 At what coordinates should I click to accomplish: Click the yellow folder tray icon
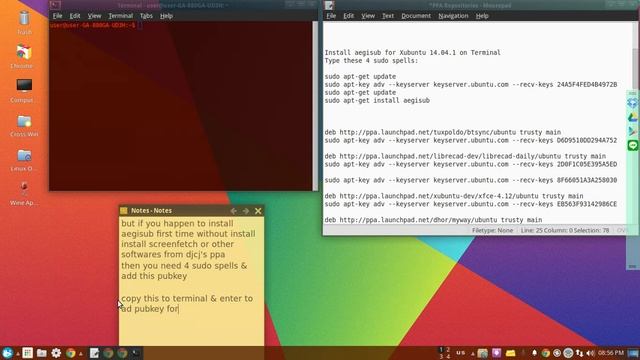click(511, 353)
